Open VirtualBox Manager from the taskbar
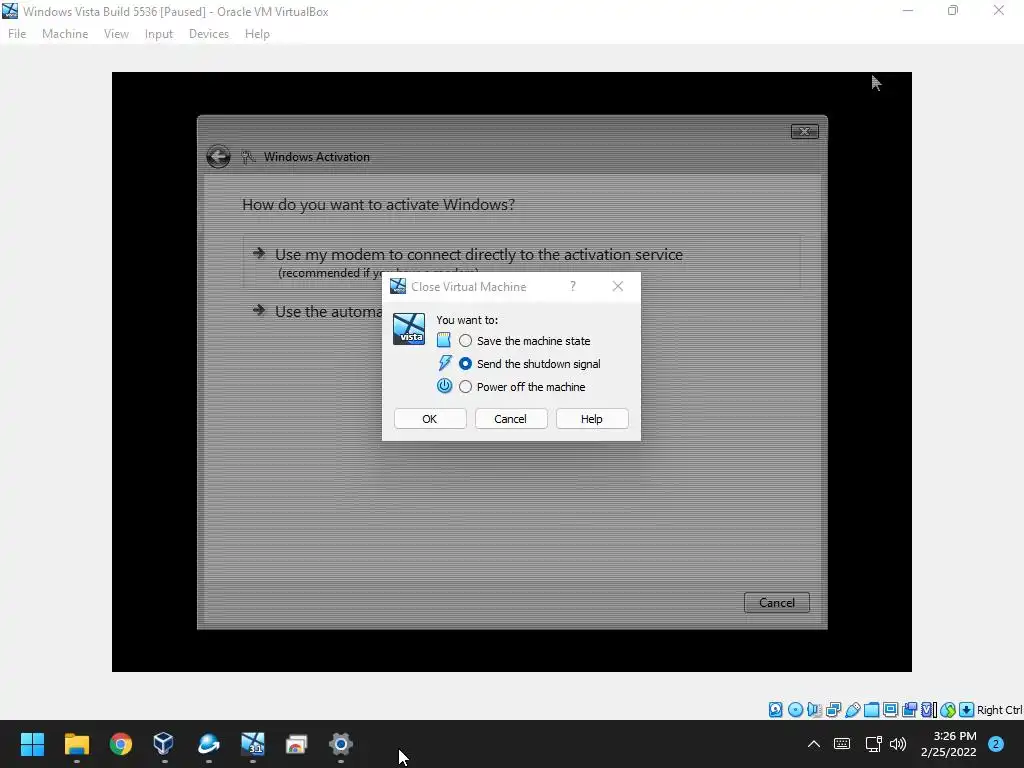Screen dimensions: 1024x768 click(x=164, y=744)
